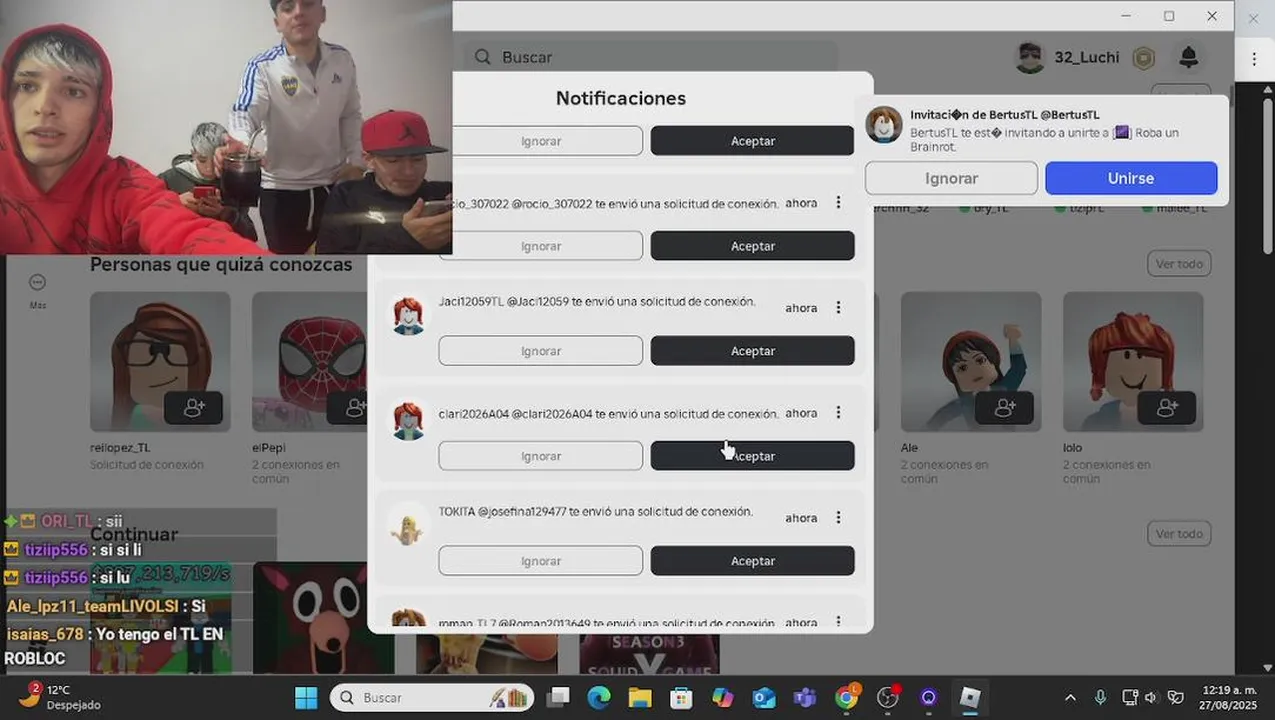Open options menu for Jaci12059TL request
The width and height of the screenshot is (1275, 720).
pos(838,308)
